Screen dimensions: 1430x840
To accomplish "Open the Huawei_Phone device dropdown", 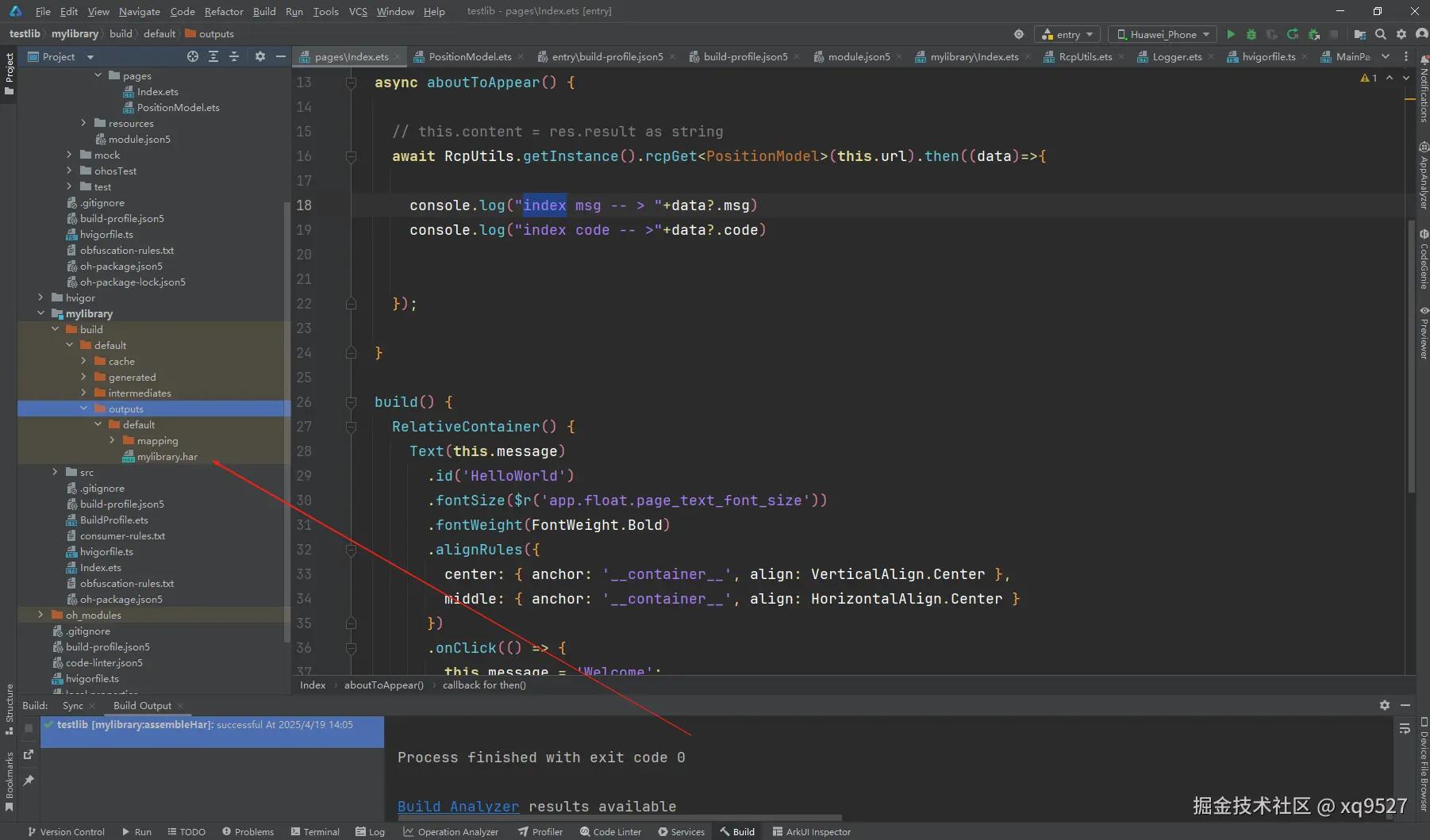I will pos(1163,34).
